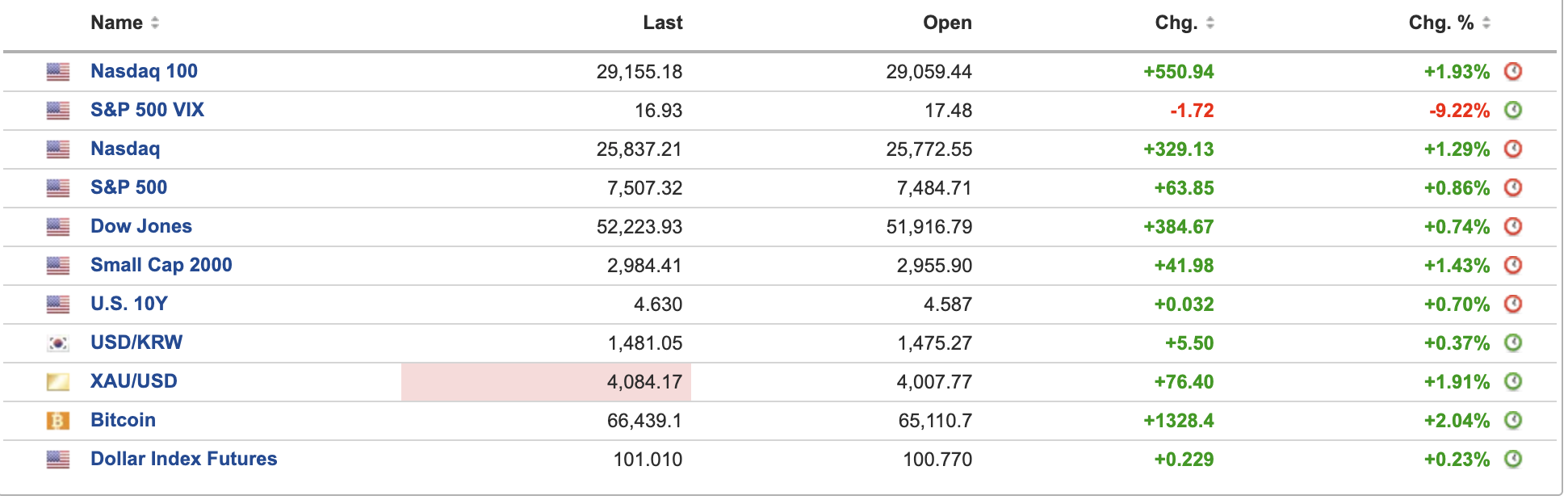
Task: Open the S&P 500 index link
Action: click(128, 187)
